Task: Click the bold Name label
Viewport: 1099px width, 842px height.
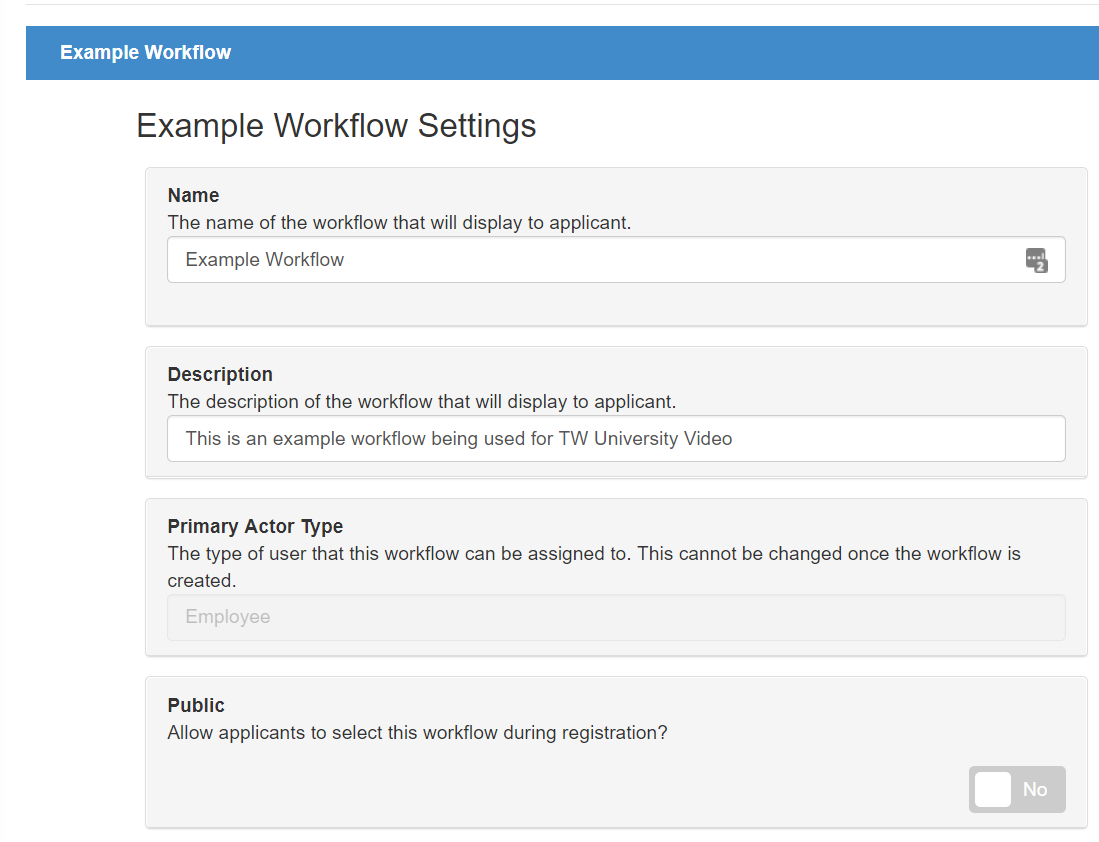Action: (193, 195)
